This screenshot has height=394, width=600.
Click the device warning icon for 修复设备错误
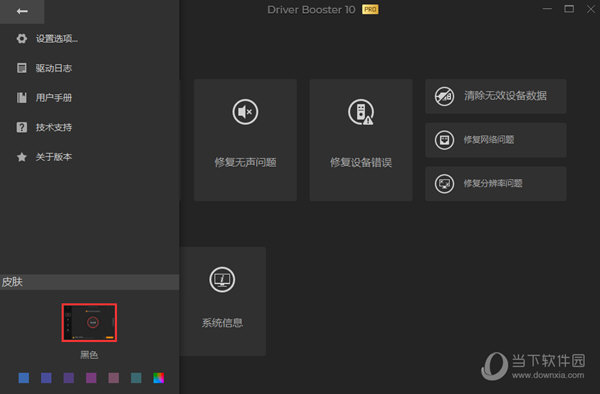[x=361, y=112]
